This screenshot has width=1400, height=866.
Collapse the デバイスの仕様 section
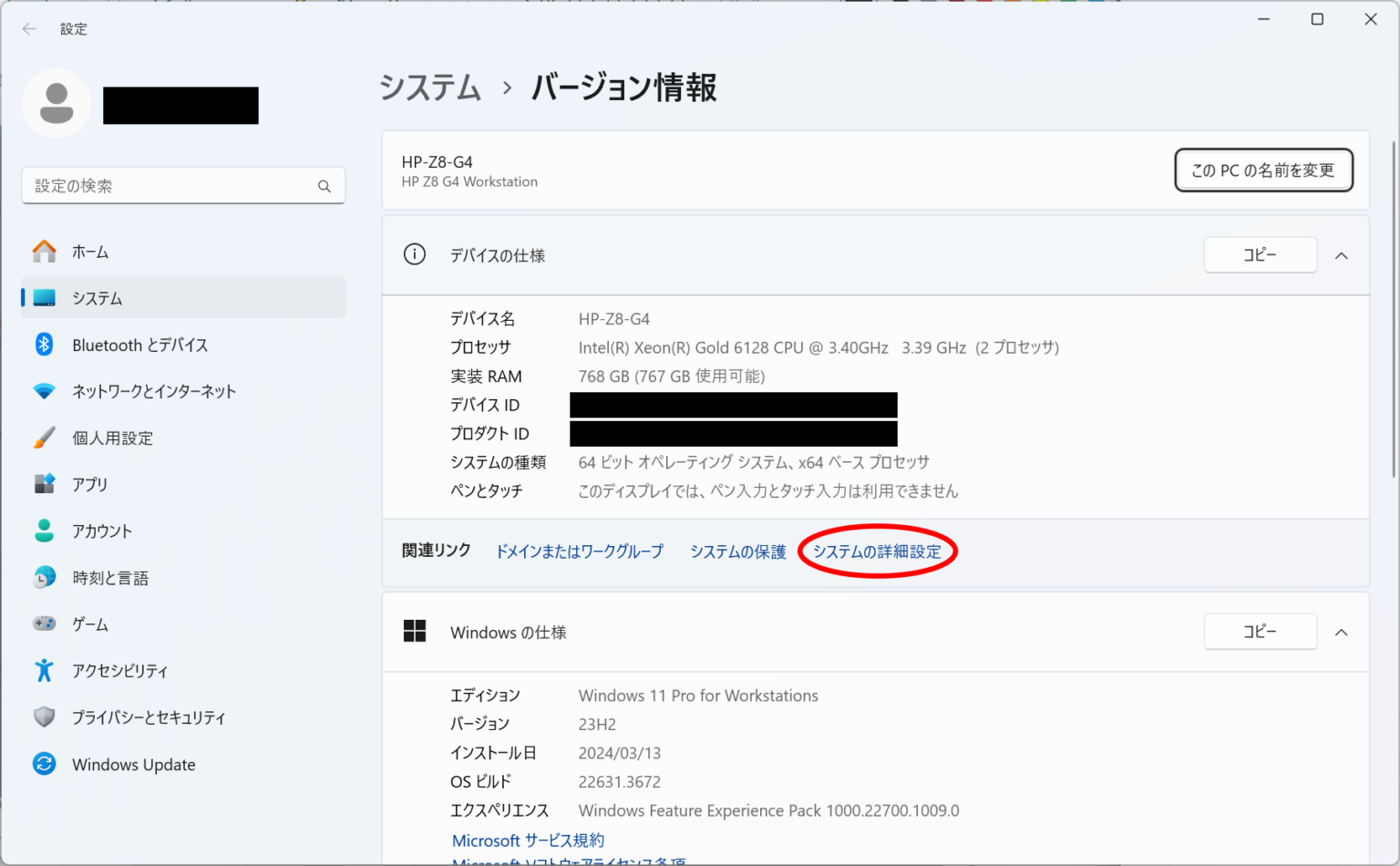point(1341,255)
